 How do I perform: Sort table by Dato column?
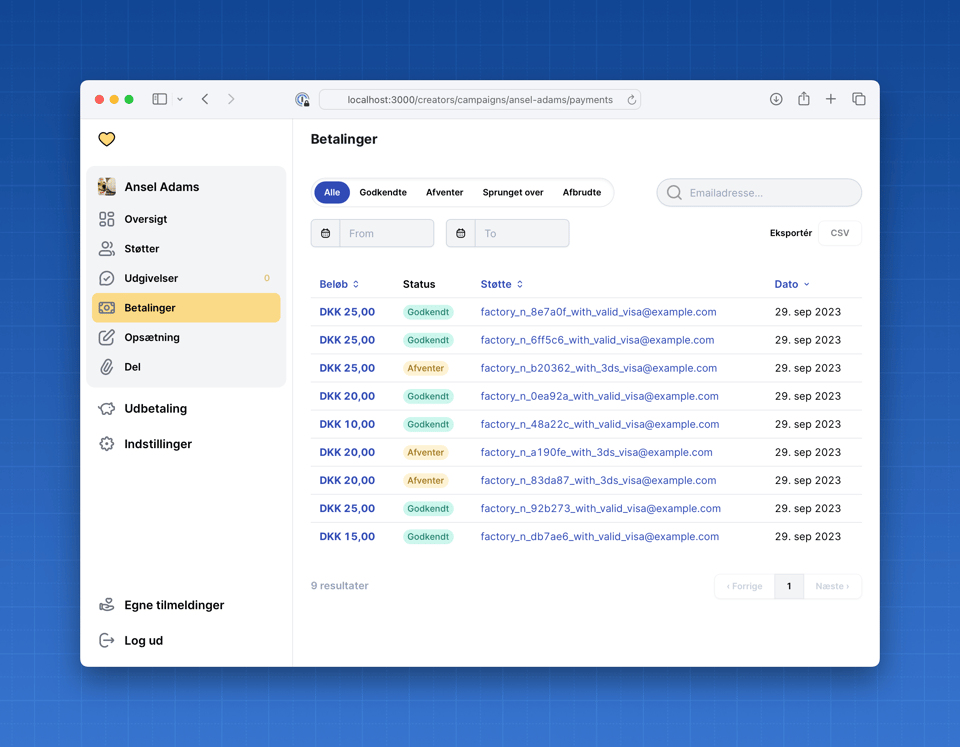pyautogui.click(x=792, y=284)
